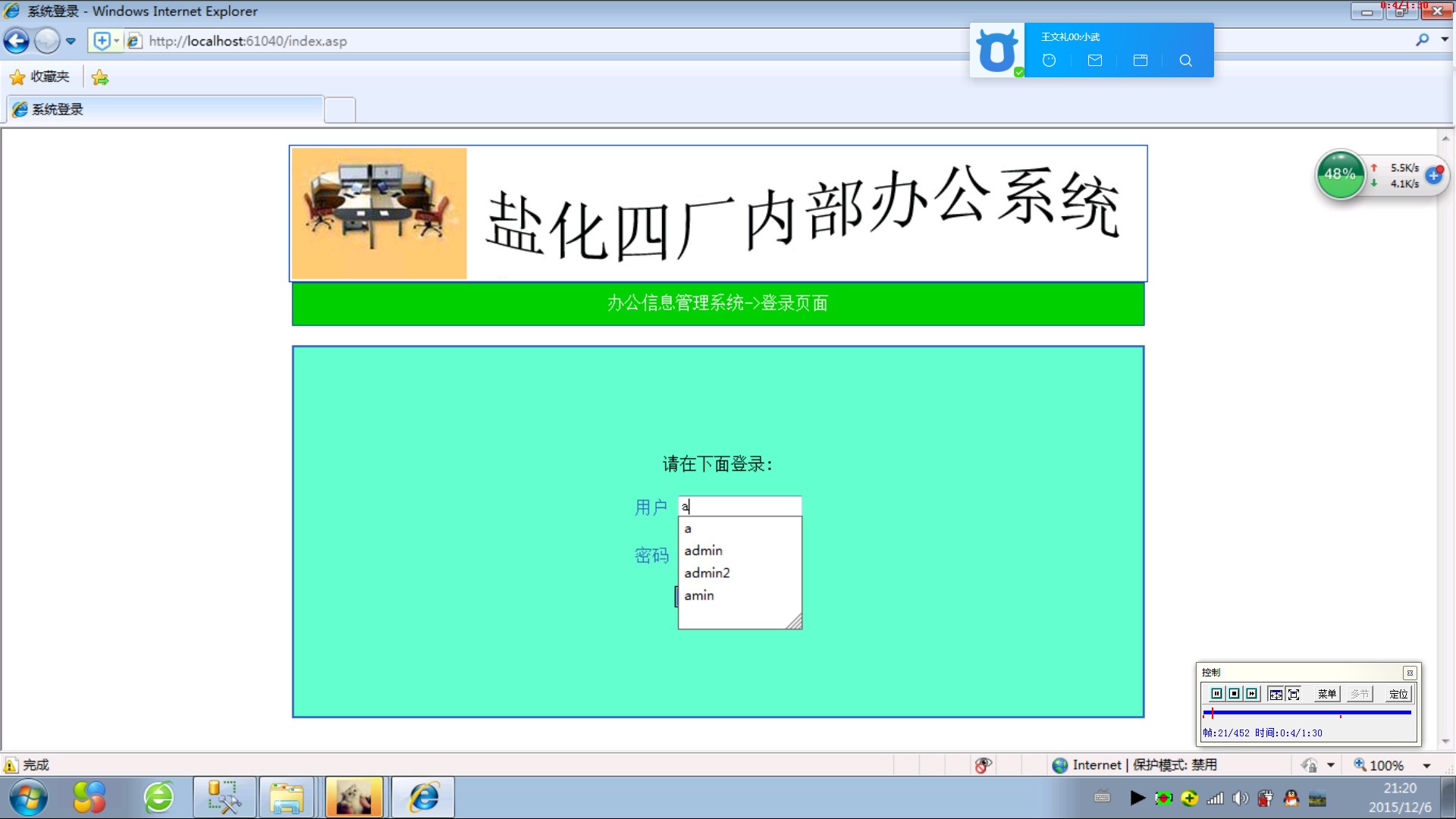
Task: Click the yellow-green 360 plus tray icon
Action: 1189,798
